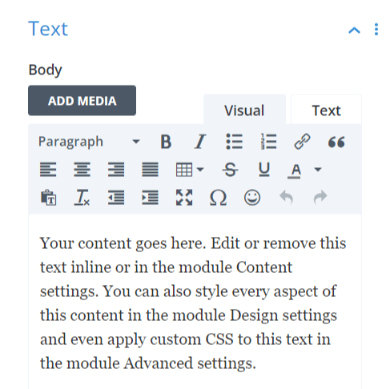
Task: Apply blockquote formatting
Action: click(336, 142)
